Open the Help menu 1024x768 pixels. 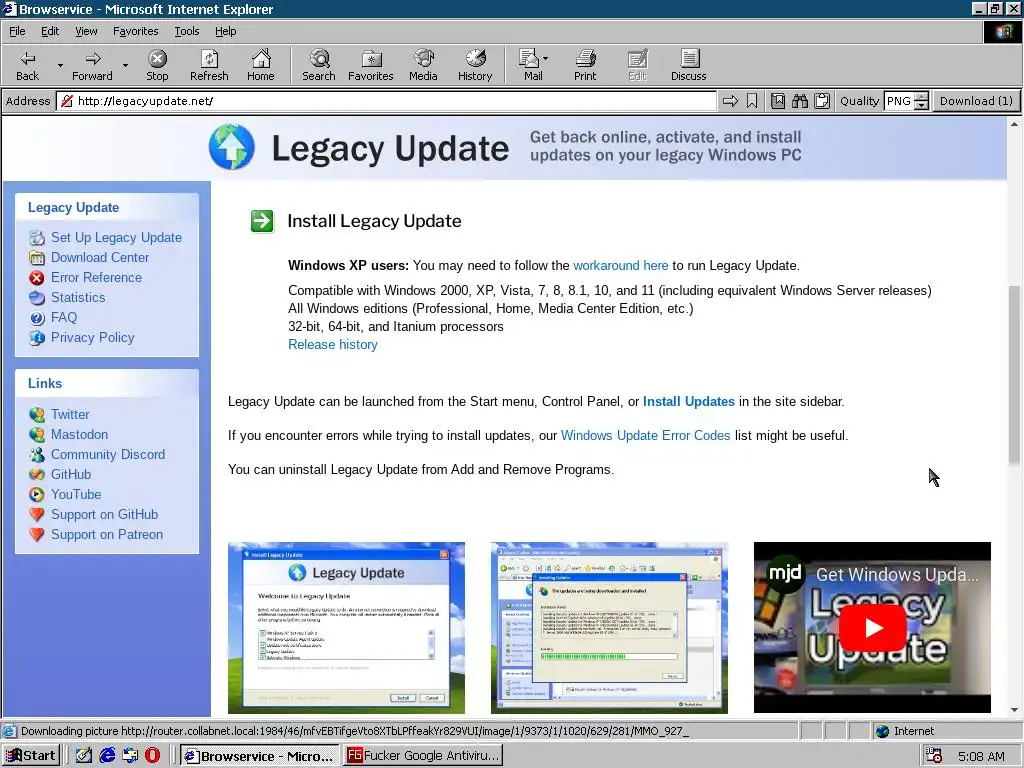coord(225,31)
